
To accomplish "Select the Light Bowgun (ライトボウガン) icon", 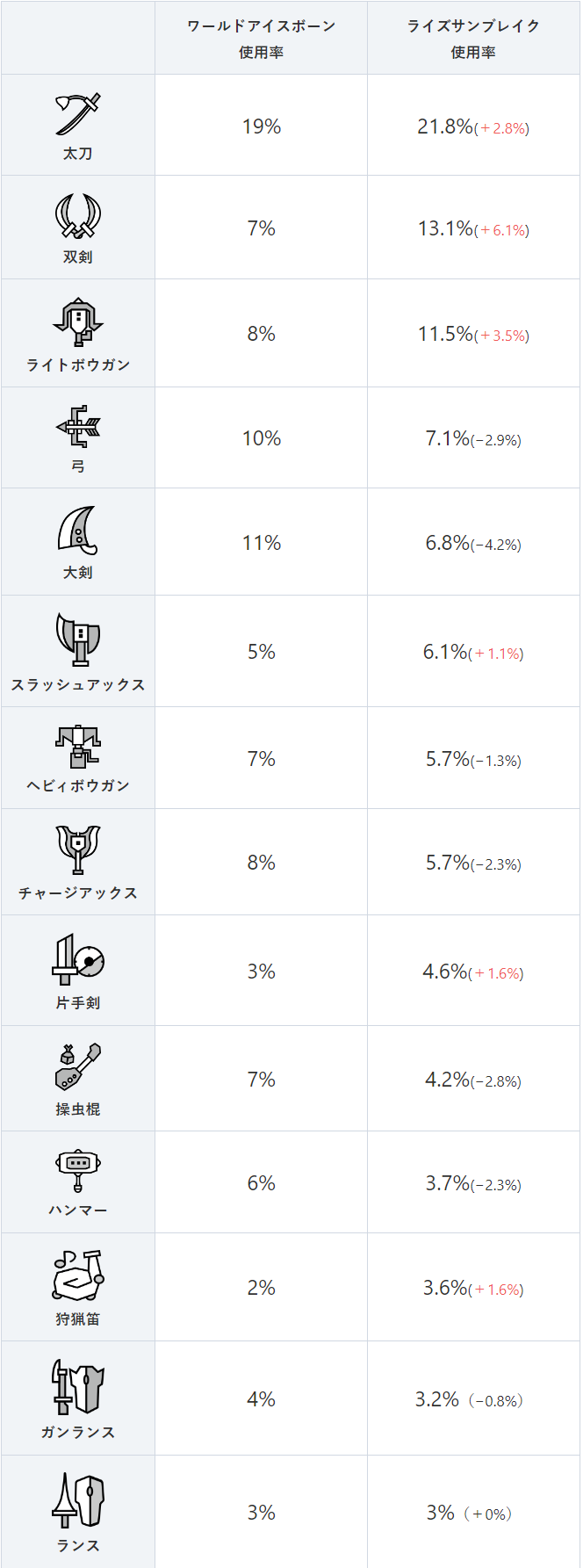I will [78, 322].
